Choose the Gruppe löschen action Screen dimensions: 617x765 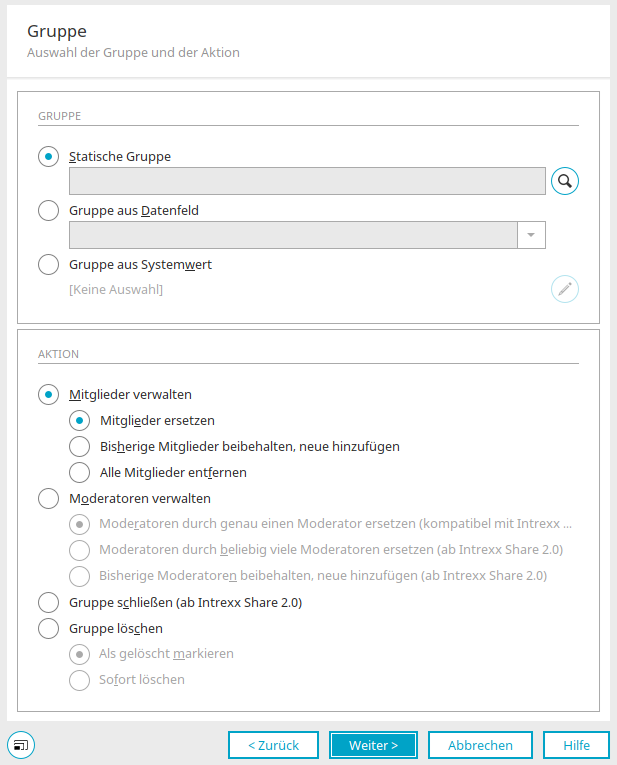point(48,628)
